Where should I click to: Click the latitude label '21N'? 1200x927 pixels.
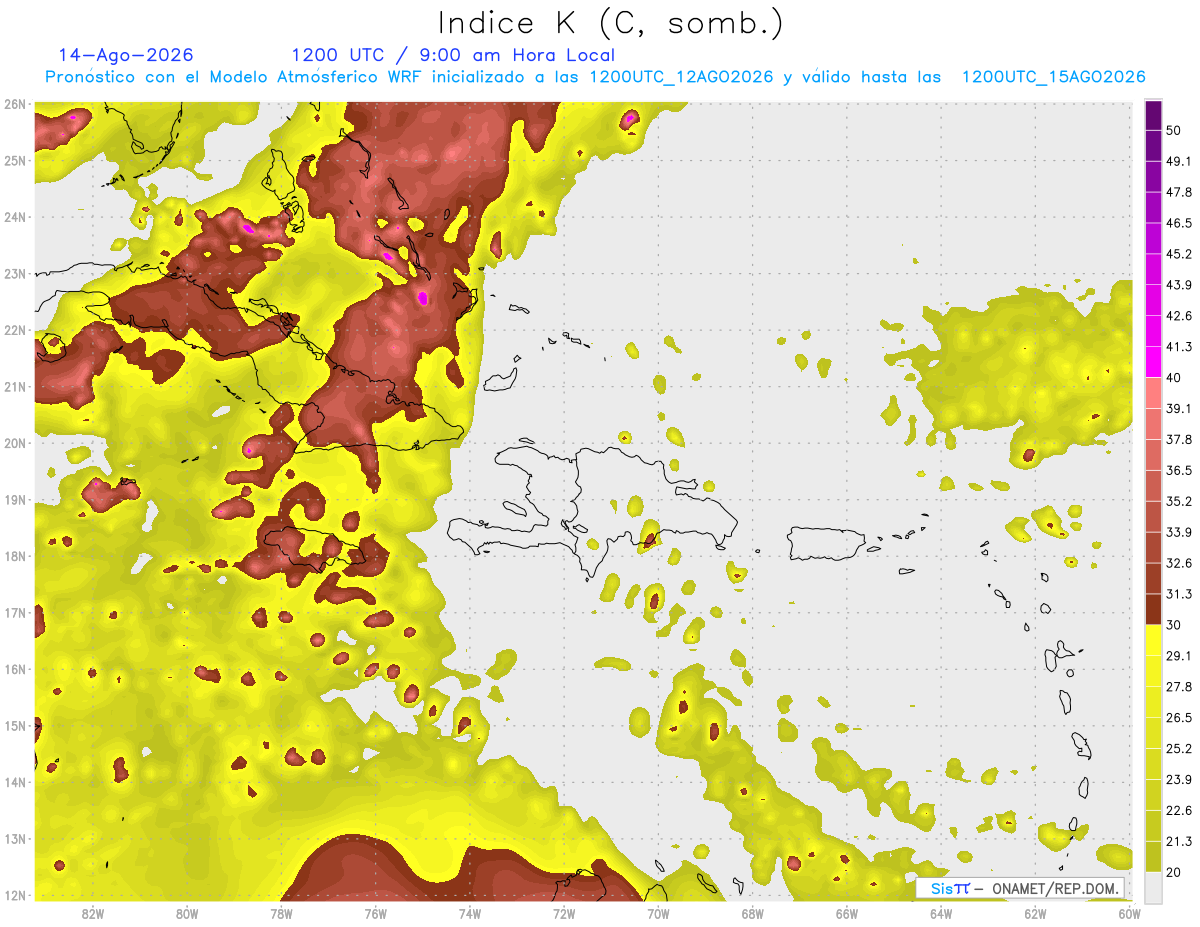(x=15, y=387)
